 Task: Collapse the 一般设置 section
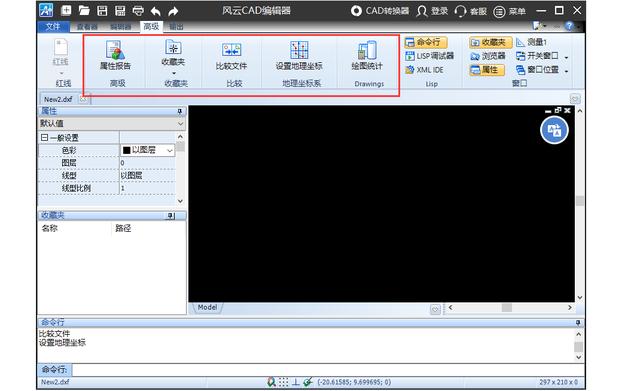coord(44,138)
